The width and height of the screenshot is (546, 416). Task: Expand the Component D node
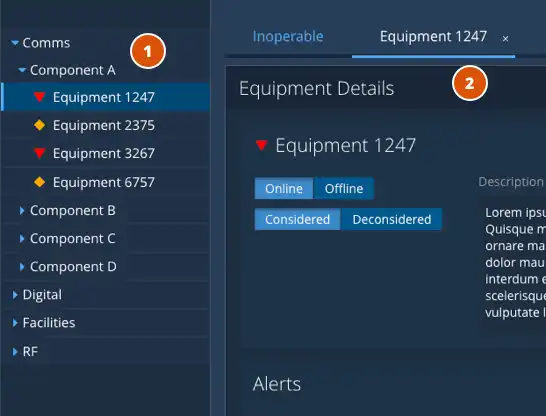click(x=22, y=267)
